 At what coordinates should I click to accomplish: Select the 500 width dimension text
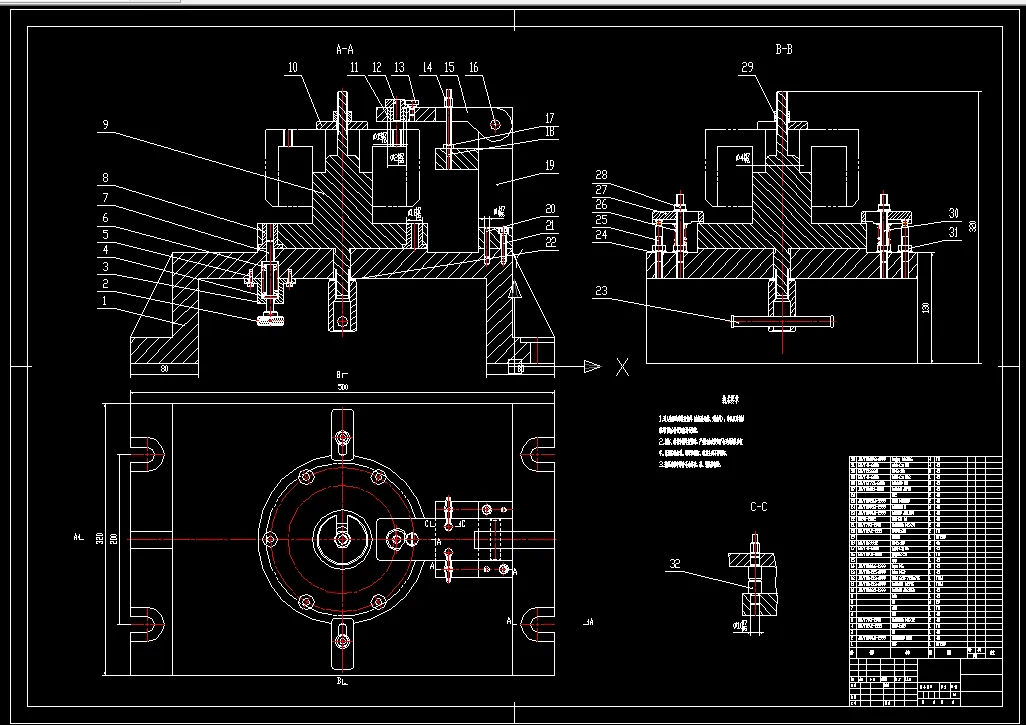[342, 387]
